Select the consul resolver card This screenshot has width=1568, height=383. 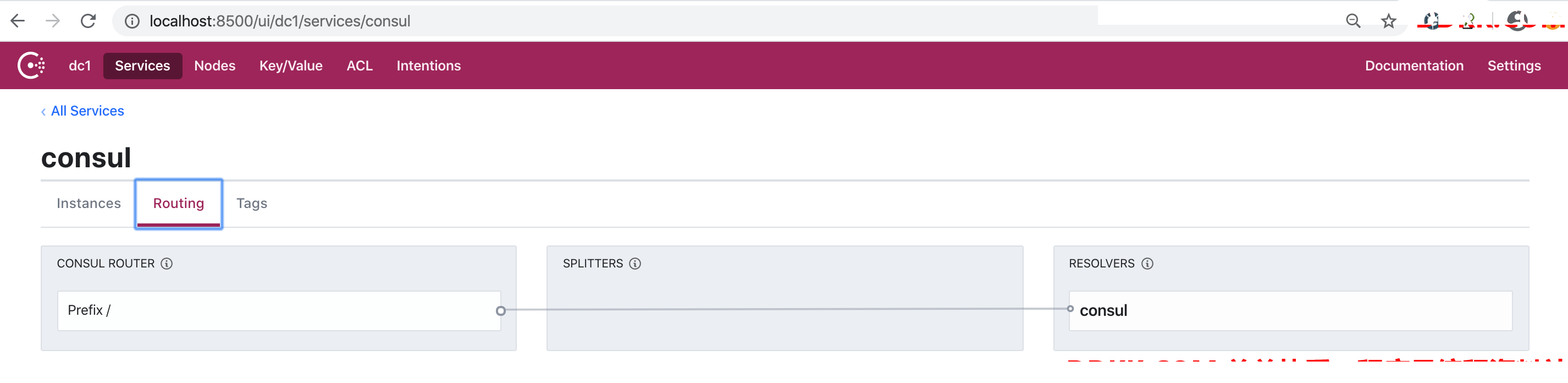pyautogui.click(x=1290, y=310)
